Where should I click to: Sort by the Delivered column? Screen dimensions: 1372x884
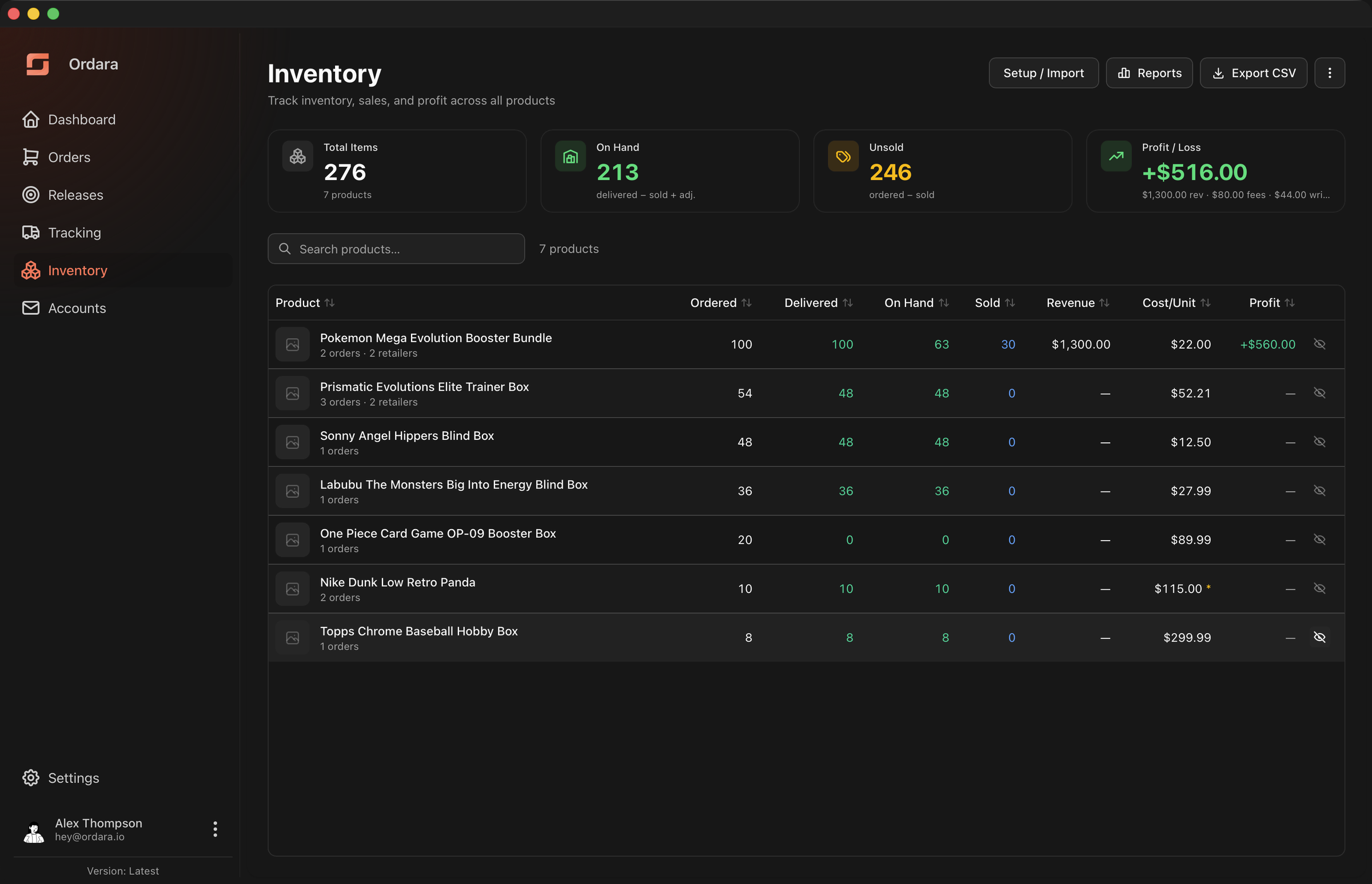point(819,303)
